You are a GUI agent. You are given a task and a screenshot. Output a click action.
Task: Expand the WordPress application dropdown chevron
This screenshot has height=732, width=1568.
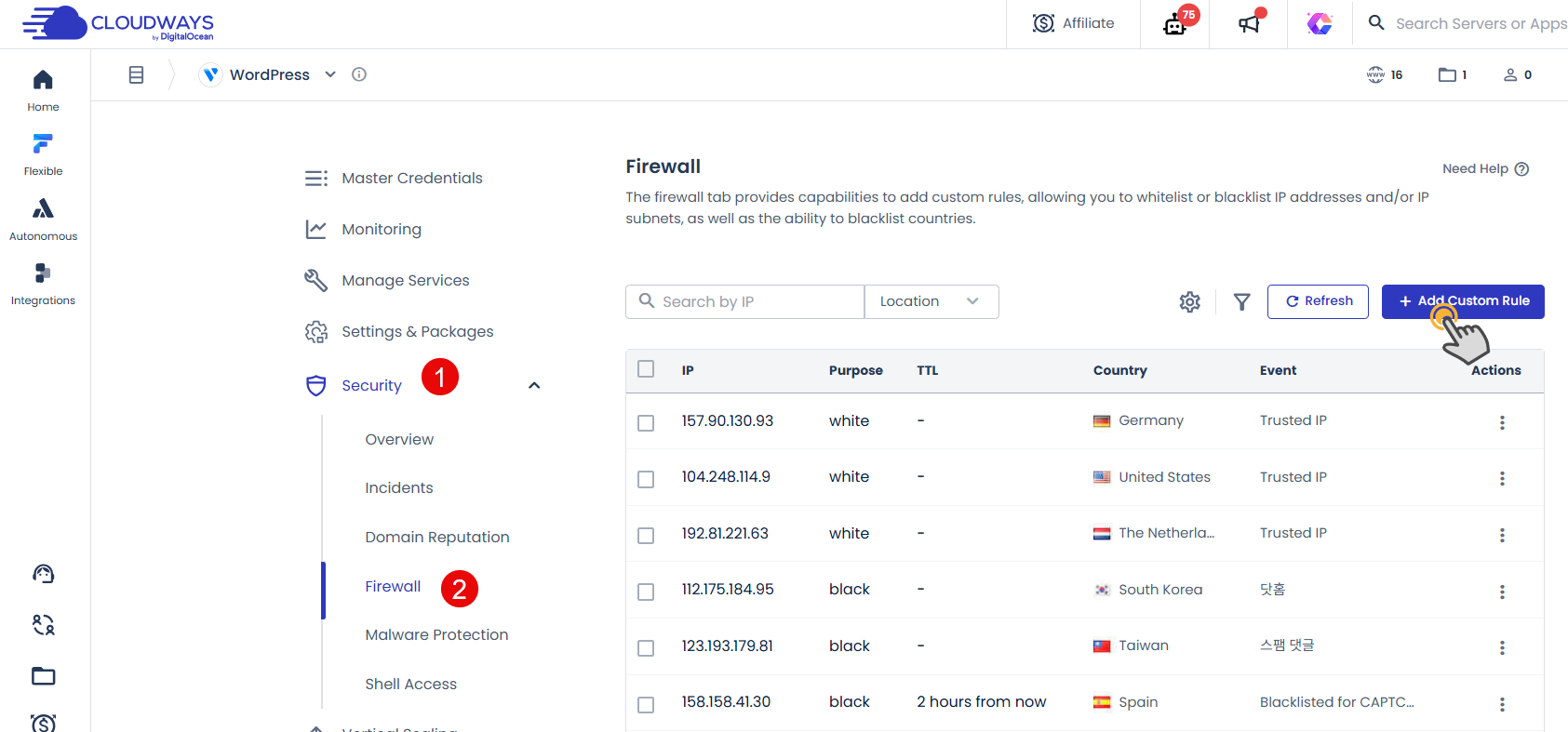pyautogui.click(x=330, y=74)
